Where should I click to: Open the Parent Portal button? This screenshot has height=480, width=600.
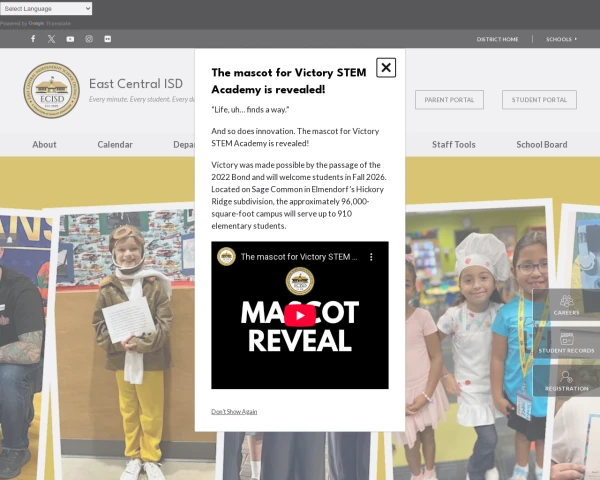click(x=449, y=100)
